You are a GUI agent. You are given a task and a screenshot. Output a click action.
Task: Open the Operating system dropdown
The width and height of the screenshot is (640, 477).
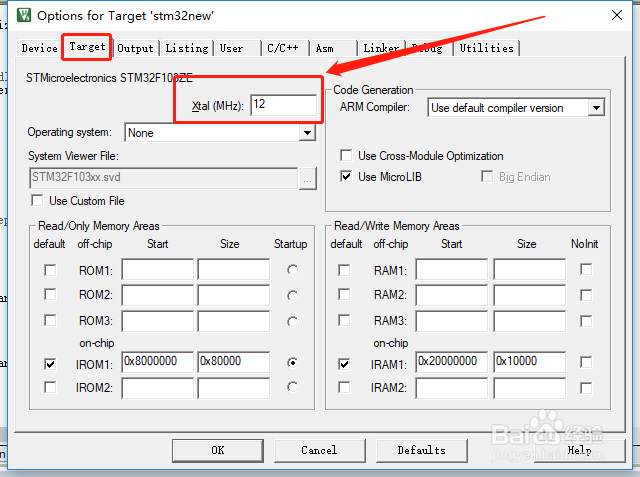[307, 133]
